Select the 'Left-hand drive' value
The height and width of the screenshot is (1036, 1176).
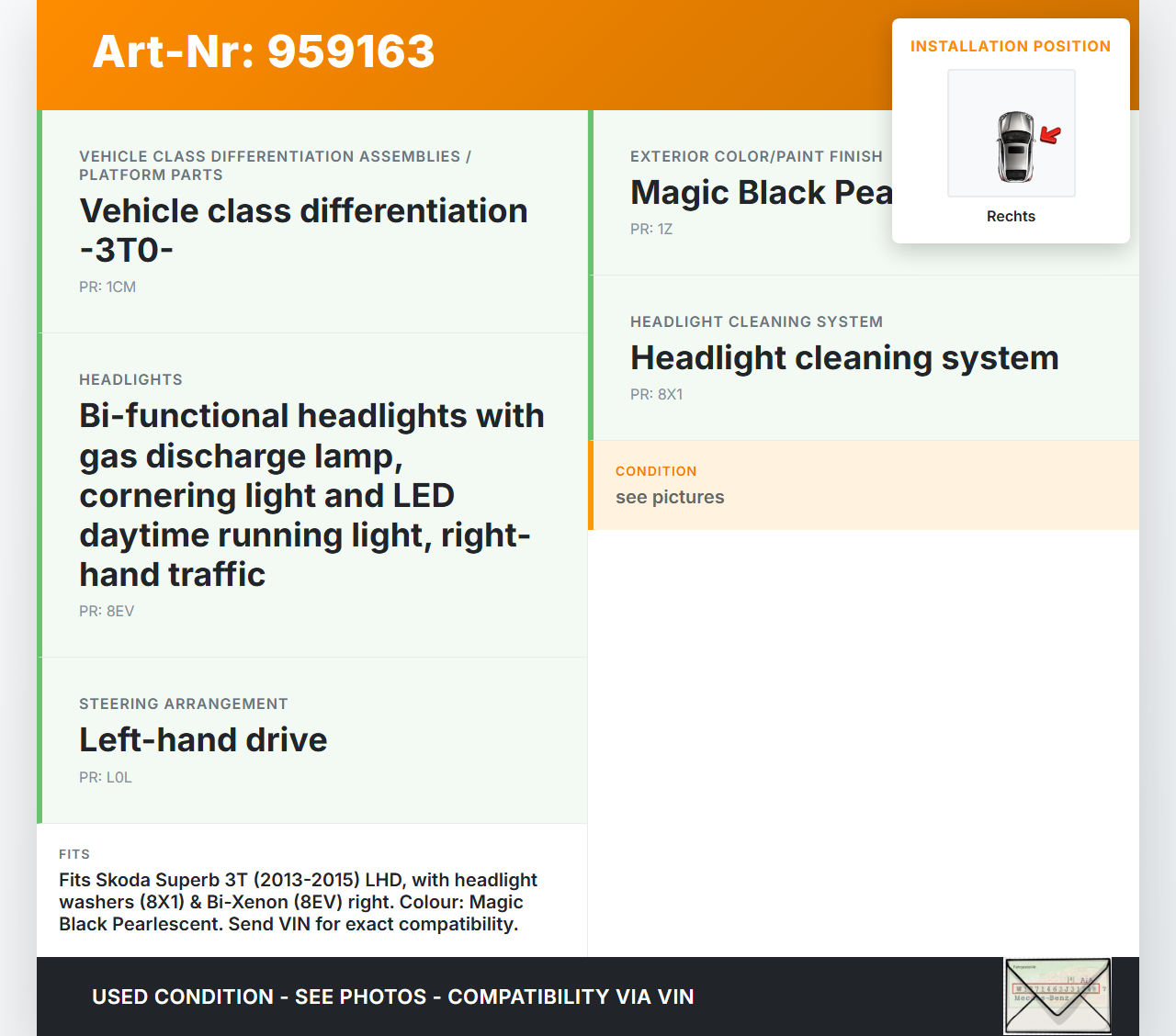pos(203,740)
